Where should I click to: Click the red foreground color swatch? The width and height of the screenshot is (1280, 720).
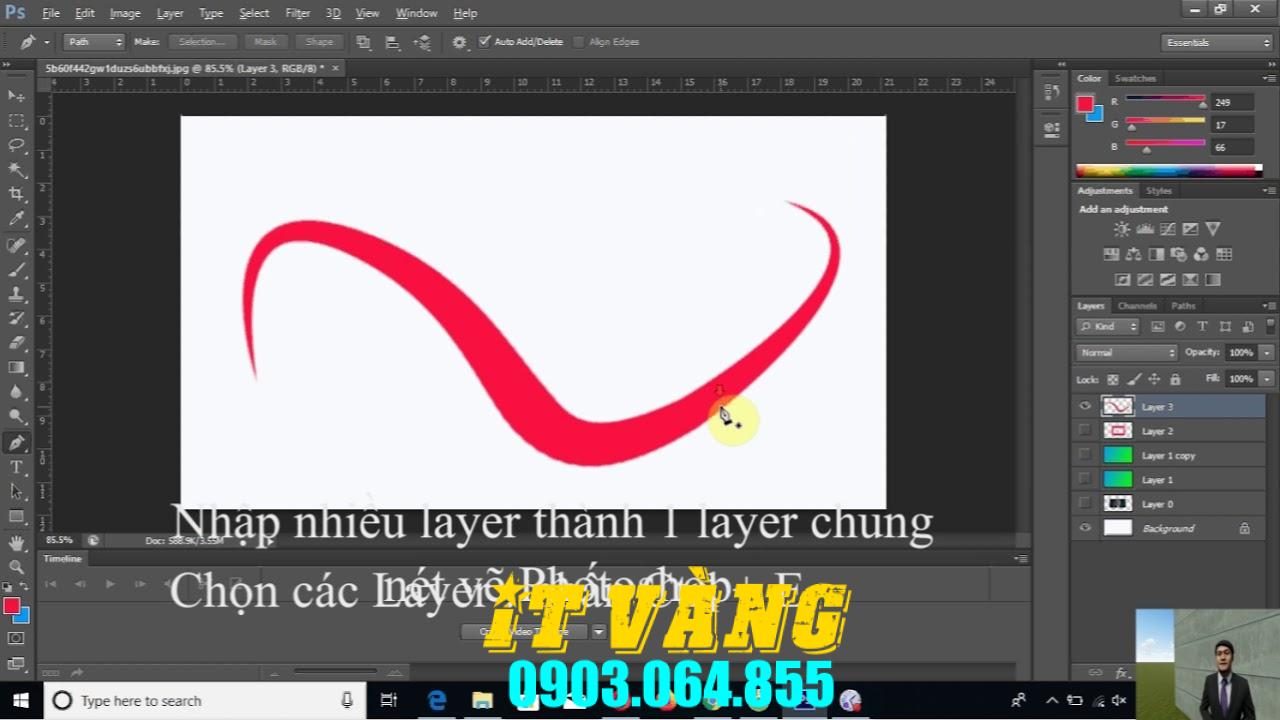[12, 605]
